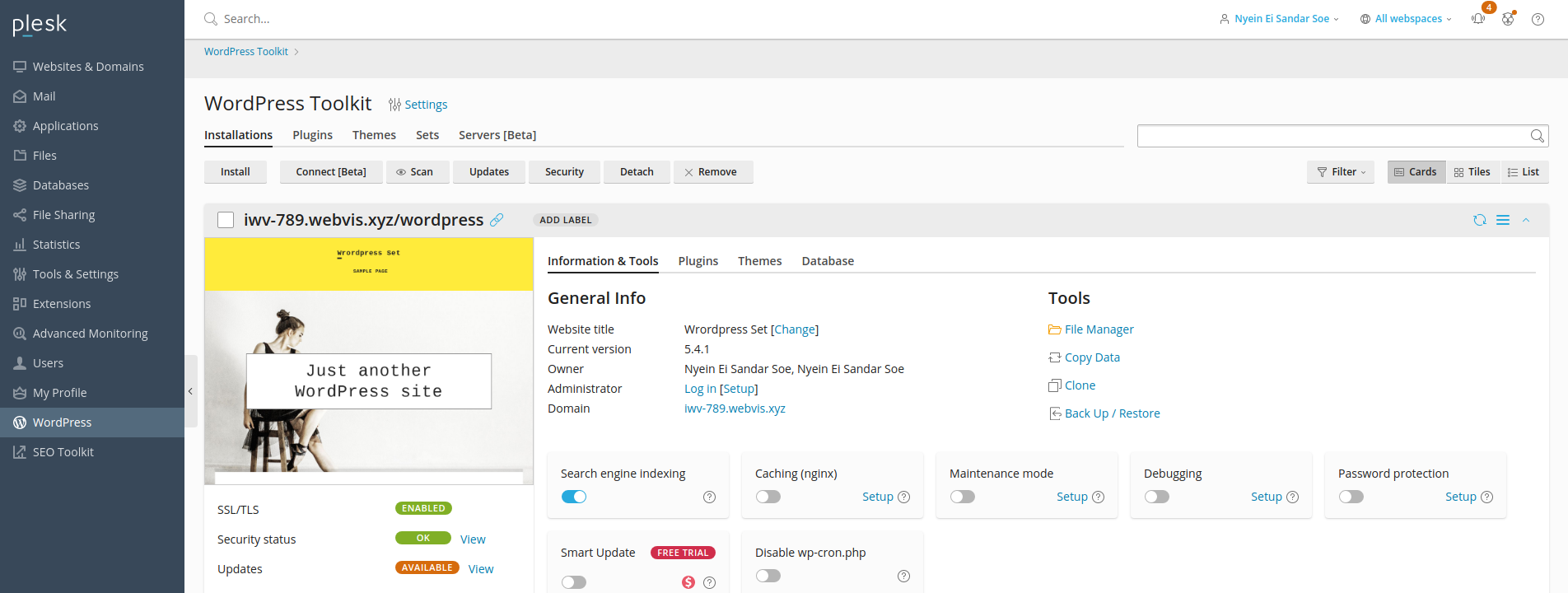This screenshot has height=593, width=1568.
Task: Collapse the Plesk sidebar with the arrow handle
Action: [x=190, y=391]
